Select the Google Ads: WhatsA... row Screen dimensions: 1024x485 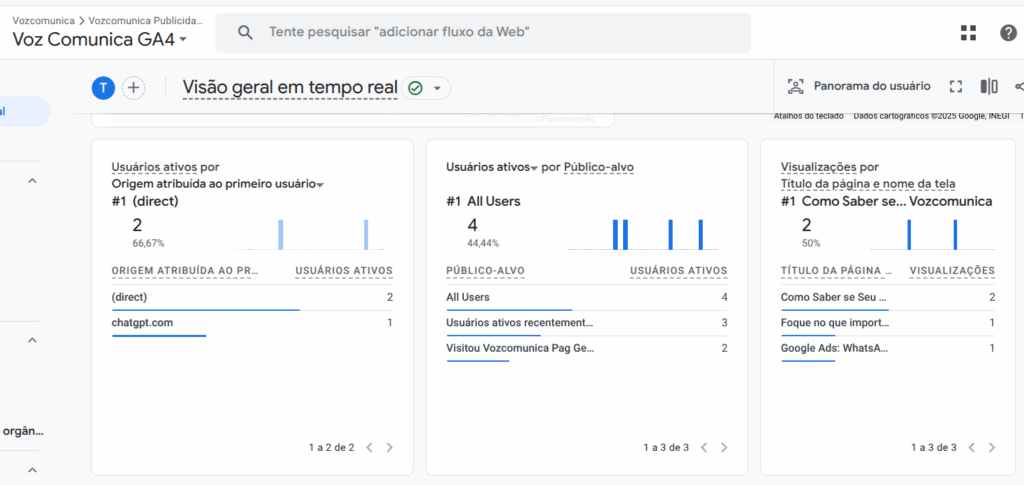click(888, 349)
